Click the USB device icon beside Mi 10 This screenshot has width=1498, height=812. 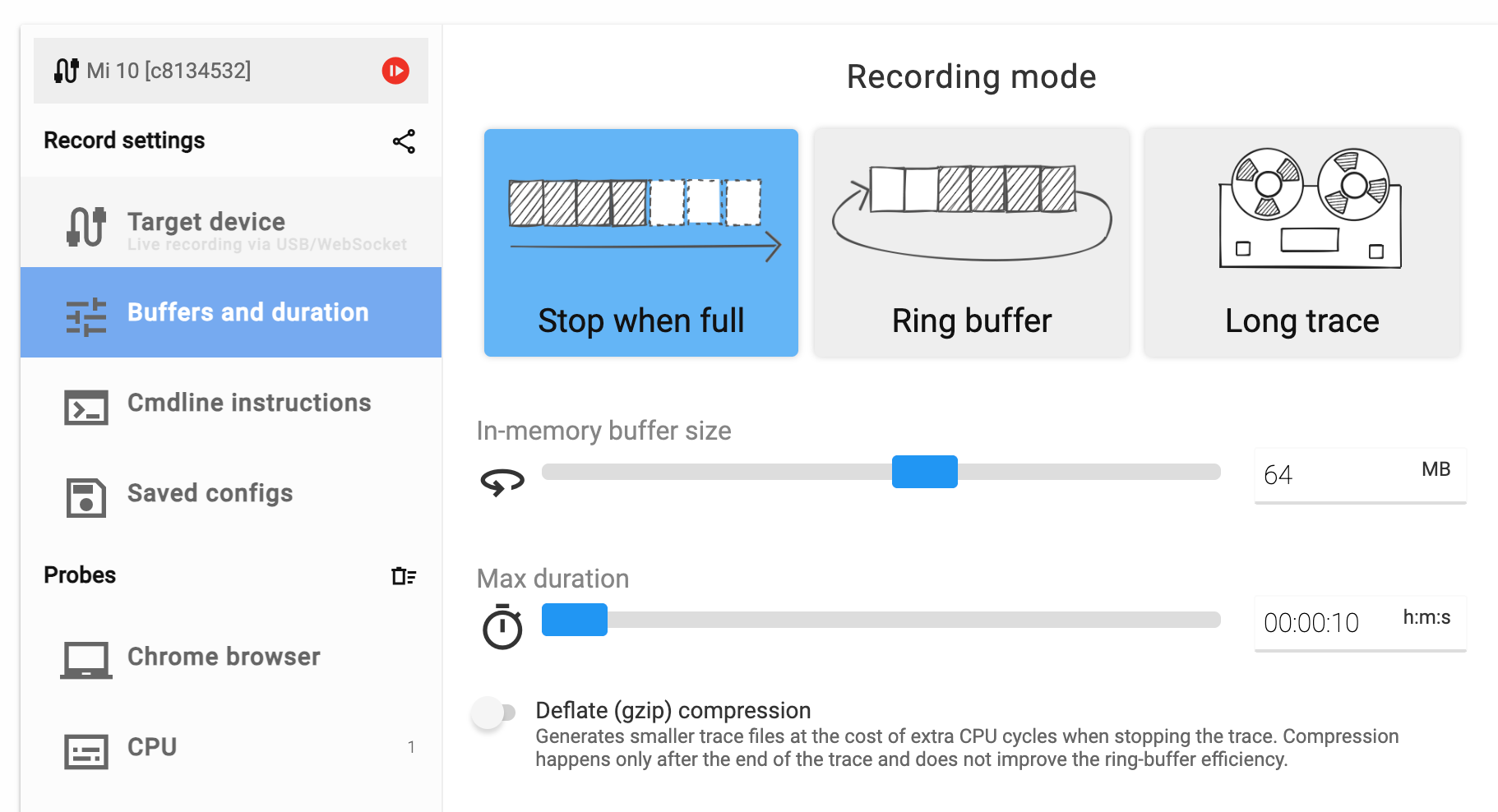click(67, 71)
